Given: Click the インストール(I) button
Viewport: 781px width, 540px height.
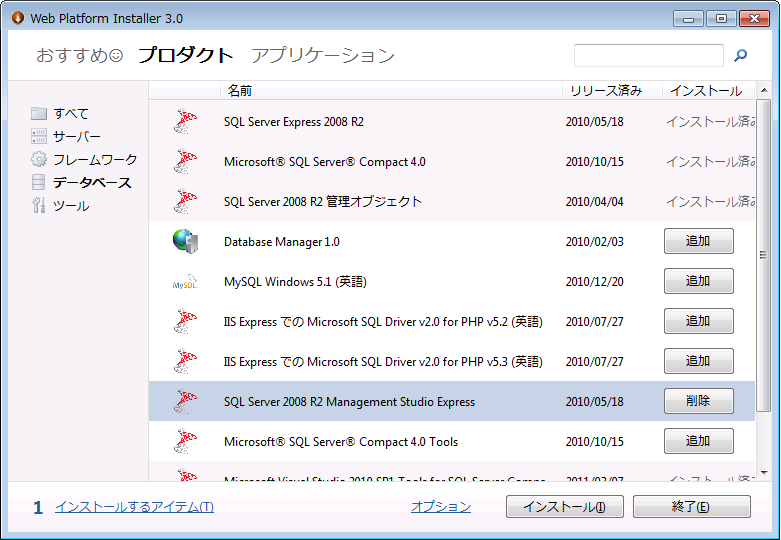Looking at the screenshot, I should coord(564,507).
